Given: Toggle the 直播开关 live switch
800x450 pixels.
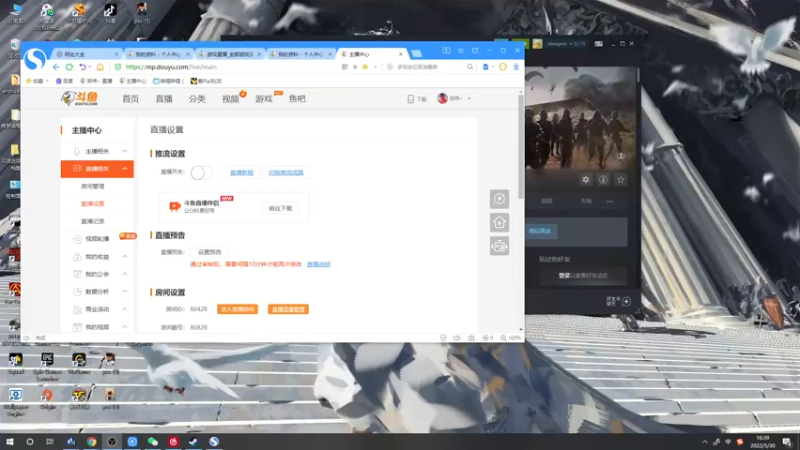Looking at the screenshot, I should click(x=201, y=172).
